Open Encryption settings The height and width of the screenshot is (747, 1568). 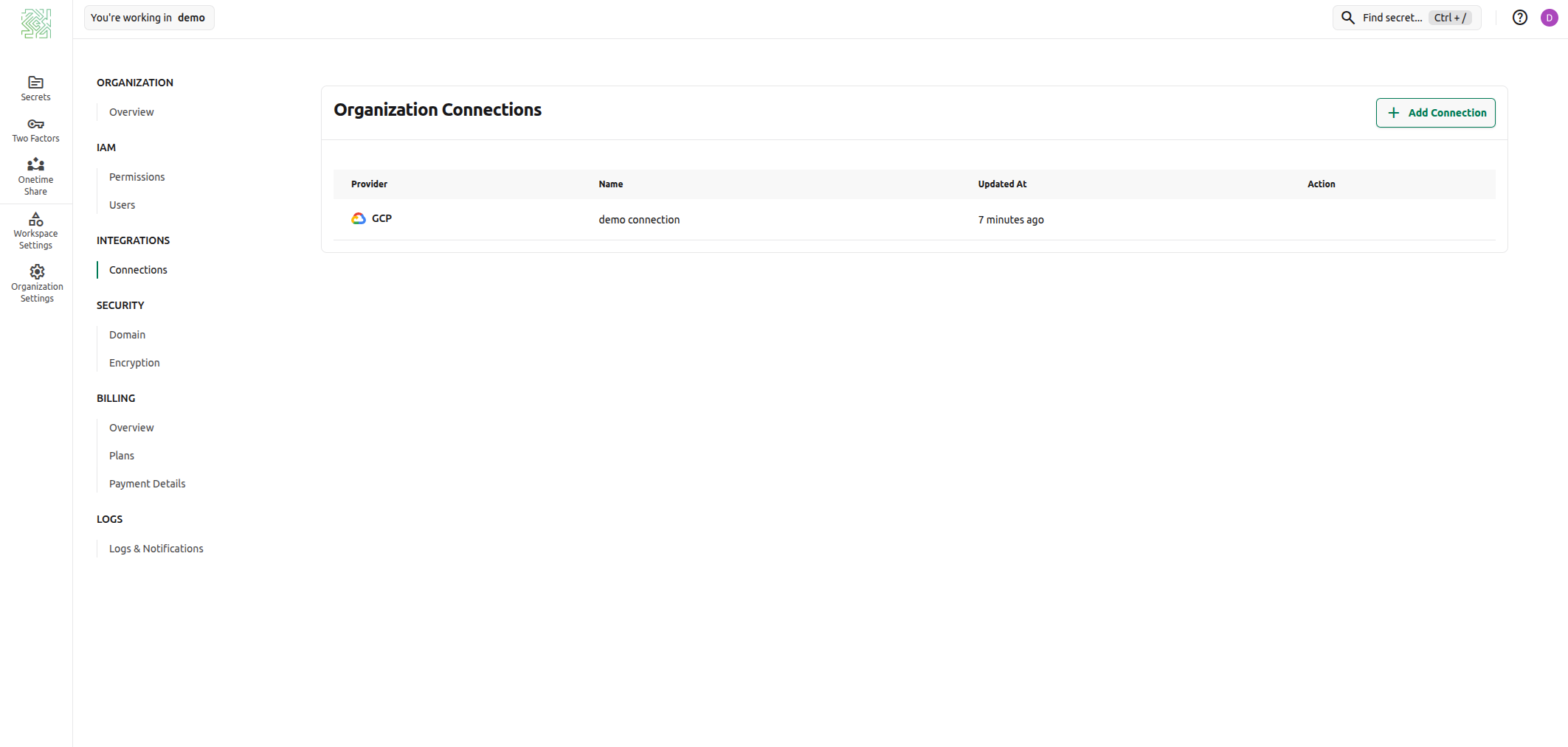click(x=134, y=363)
